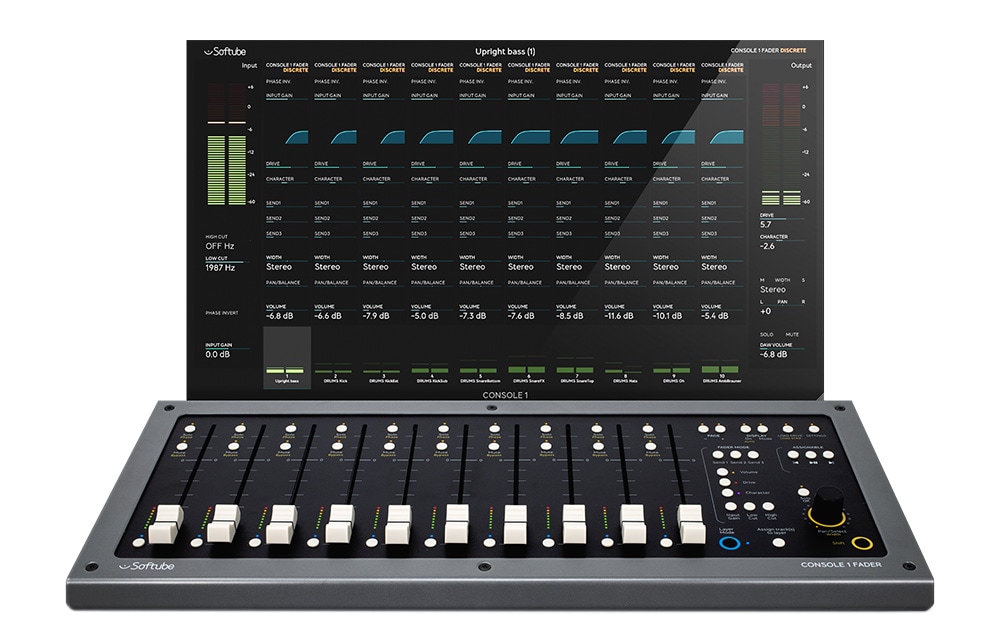
Task: Click the on-screen SOLO label
Action: pos(767,334)
